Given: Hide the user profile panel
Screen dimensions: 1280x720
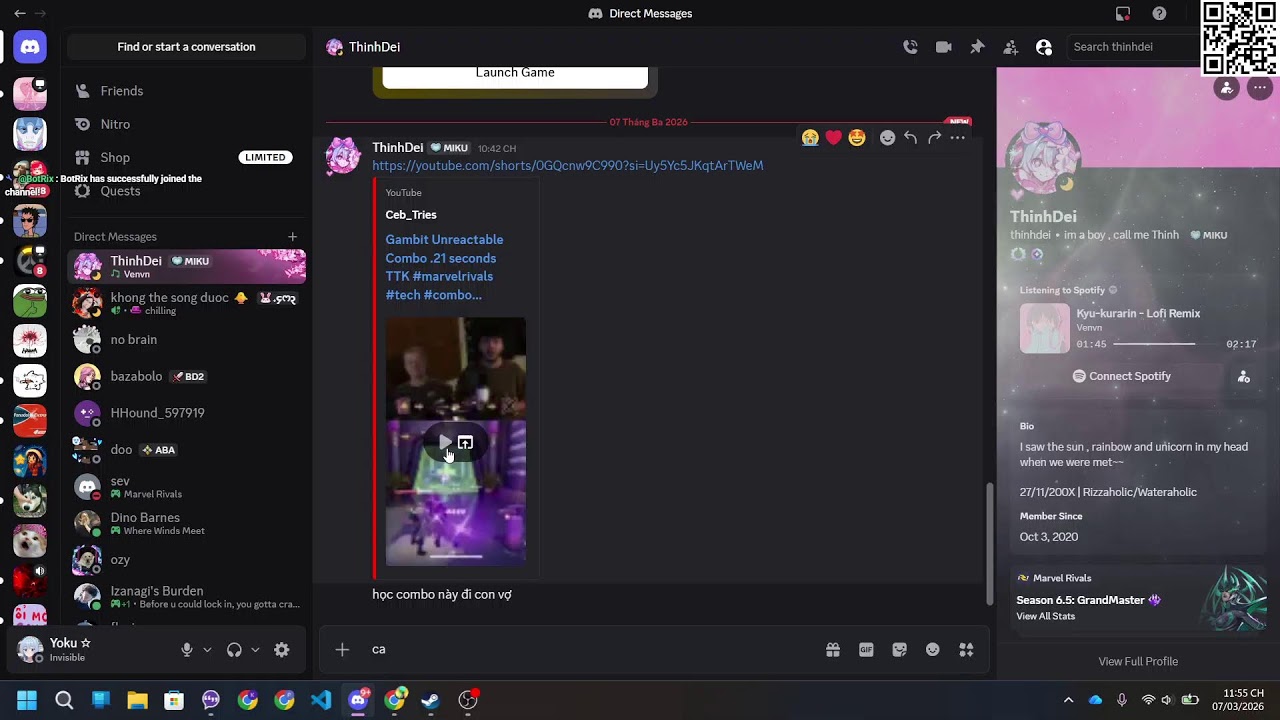Looking at the screenshot, I should 1044,47.
